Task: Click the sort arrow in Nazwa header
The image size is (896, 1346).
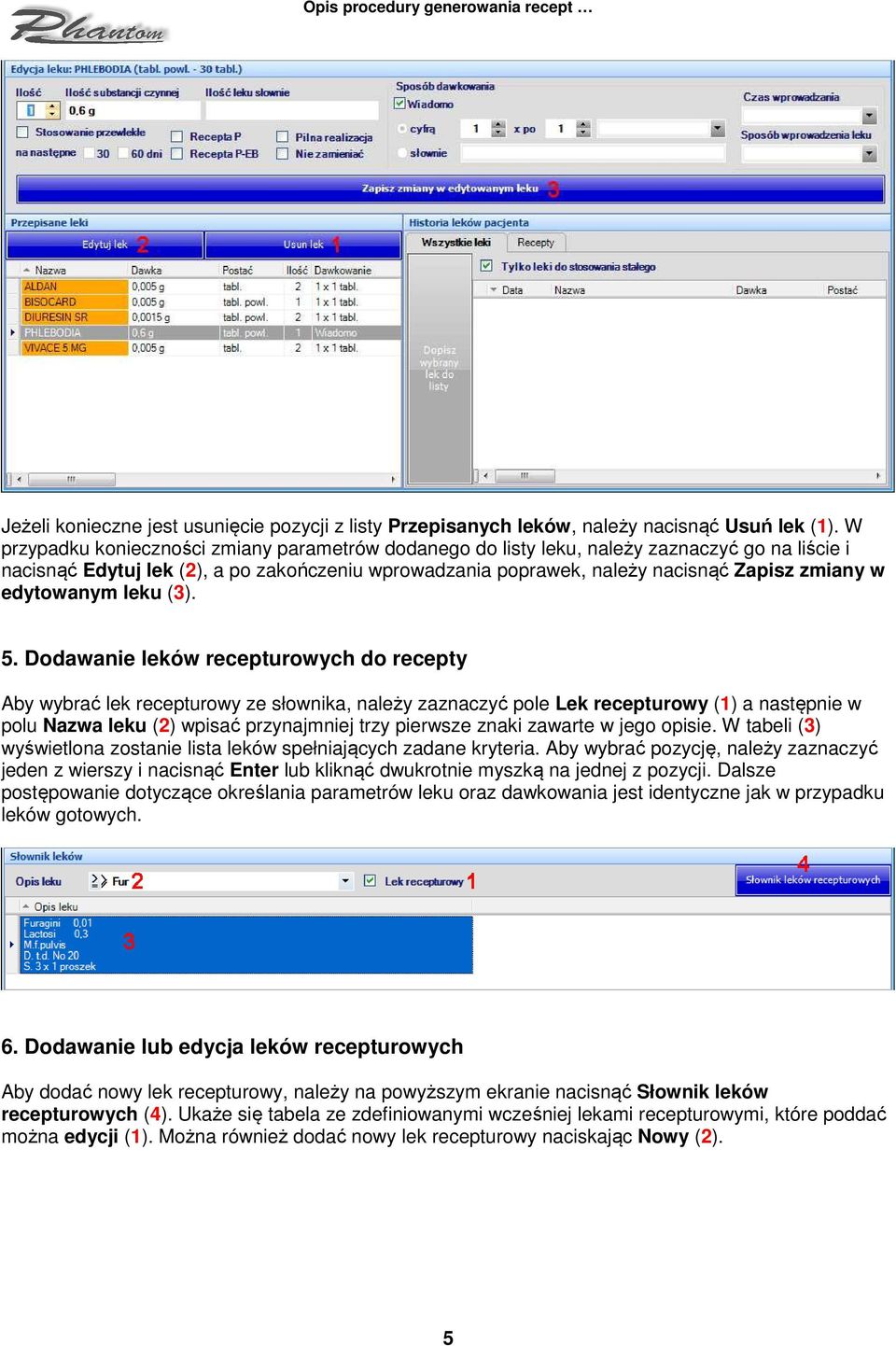Action: 27,270
